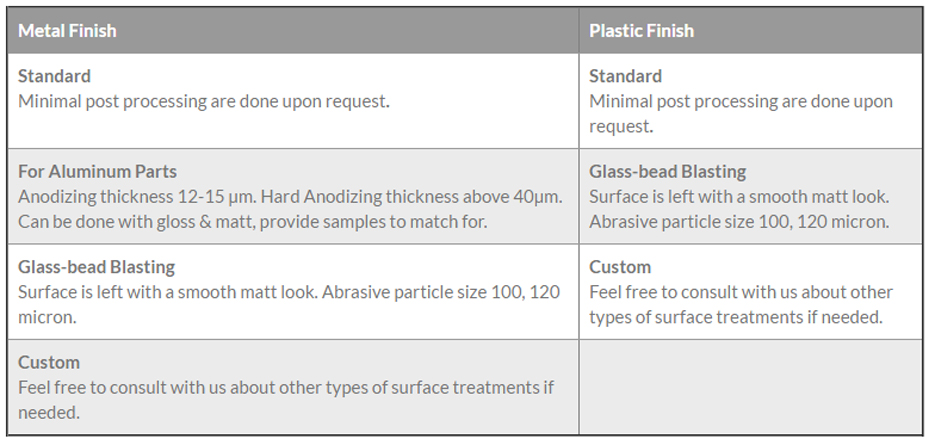Click Glass-bead Blasting heading in Metal Finish column

(96, 267)
